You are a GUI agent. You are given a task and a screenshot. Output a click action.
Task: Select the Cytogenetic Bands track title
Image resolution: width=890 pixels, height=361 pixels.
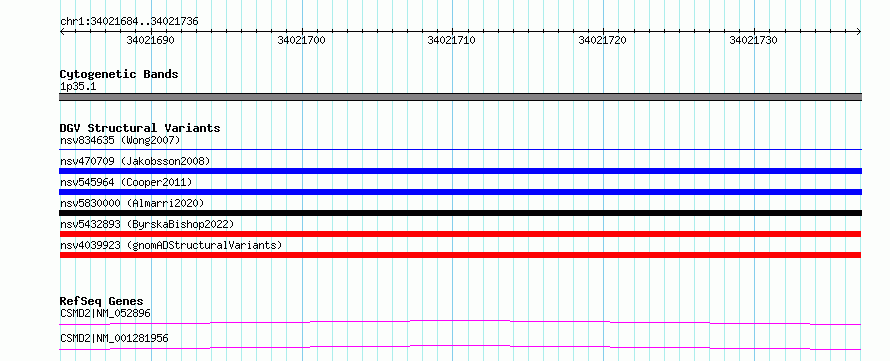pyautogui.click(x=119, y=74)
